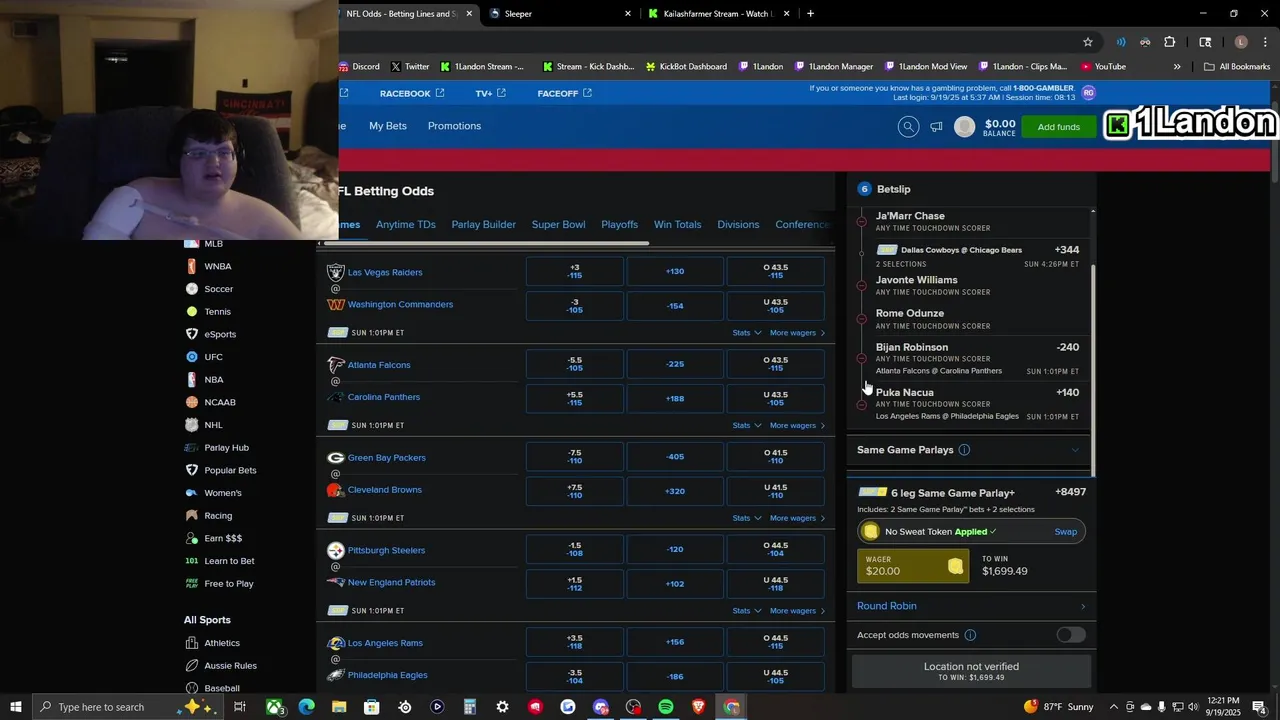The image size is (1280, 720).
Task: Open Microsoft Edge from the taskbar
Action: pyautogui.click(x=306, y=707)
